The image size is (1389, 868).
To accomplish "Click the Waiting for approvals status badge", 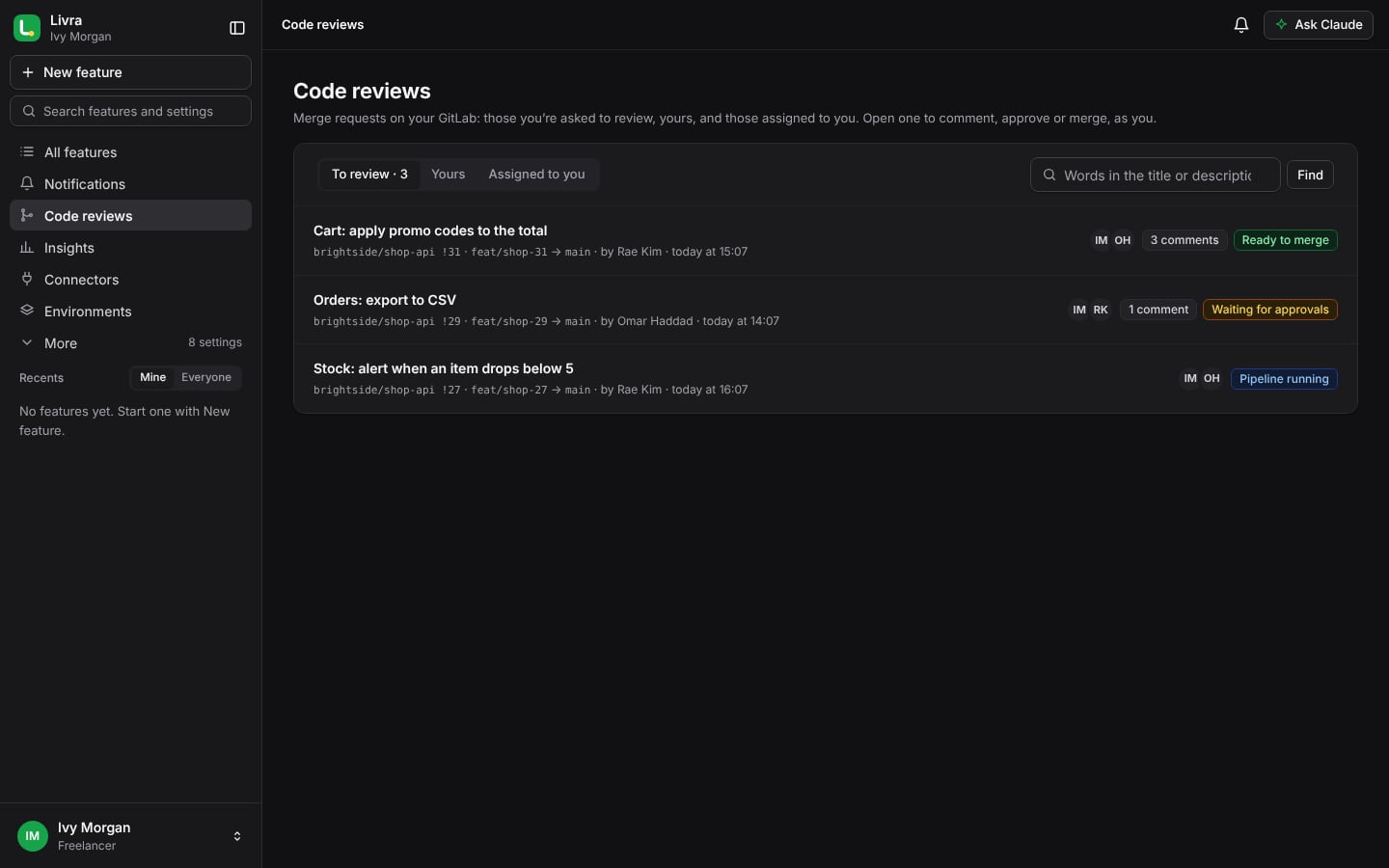I will click(x=1269, y=310).
